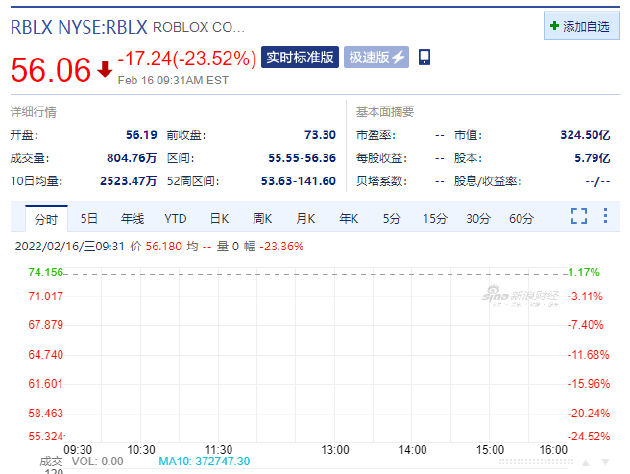Click the 幅 -23.36% change readout
The height and width of the screenshot is (474, 630).
click(x=273, y=246)
